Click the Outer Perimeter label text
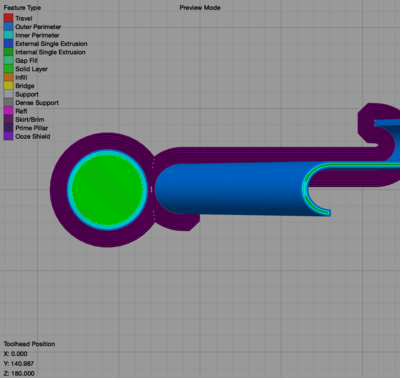The height and width of the screenshot is (378, 400). (x=38, y=27)
